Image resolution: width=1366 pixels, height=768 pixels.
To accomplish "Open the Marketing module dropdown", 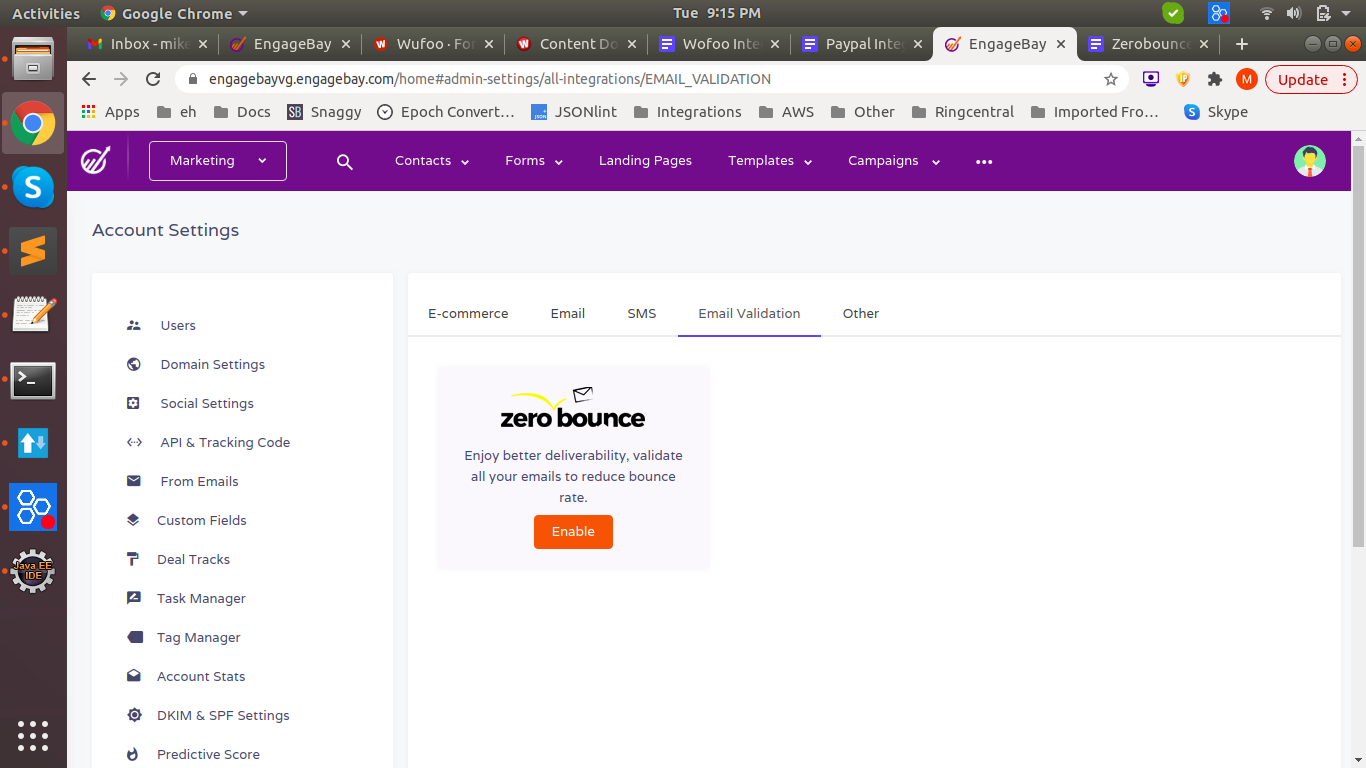I will pyautogui.click(x=218, y=161).
